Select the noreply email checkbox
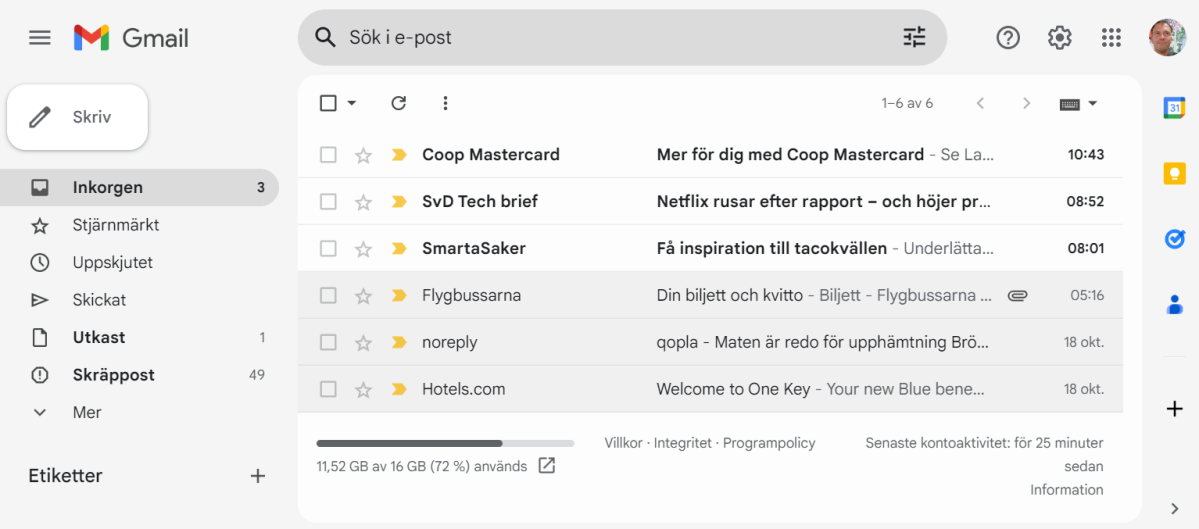 (328, 342)
